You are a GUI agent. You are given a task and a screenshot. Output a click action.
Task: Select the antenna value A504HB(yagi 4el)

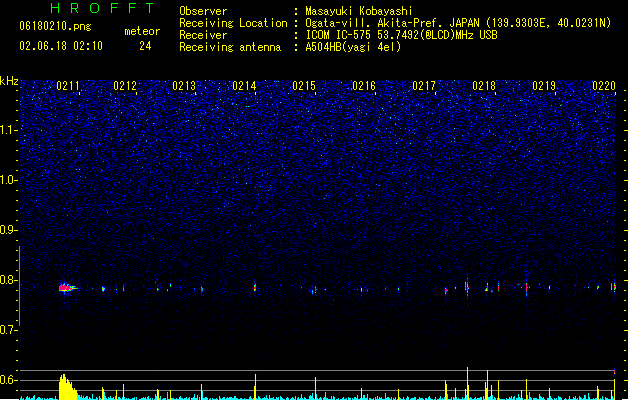[x=353, y=47]
